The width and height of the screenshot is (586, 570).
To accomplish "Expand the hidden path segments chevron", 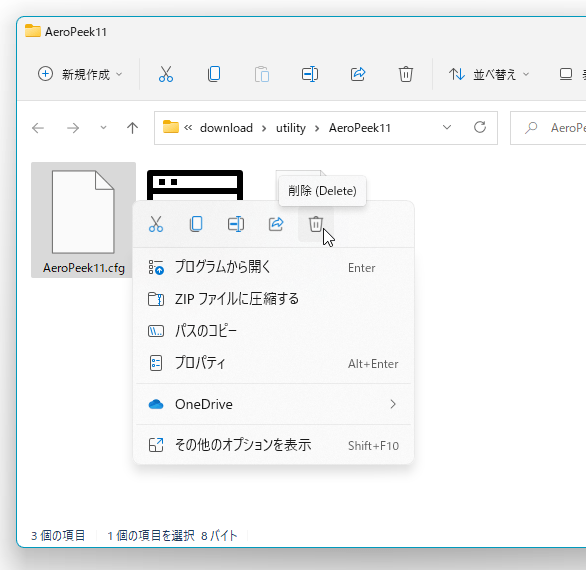I will click(x=188, y=128).
